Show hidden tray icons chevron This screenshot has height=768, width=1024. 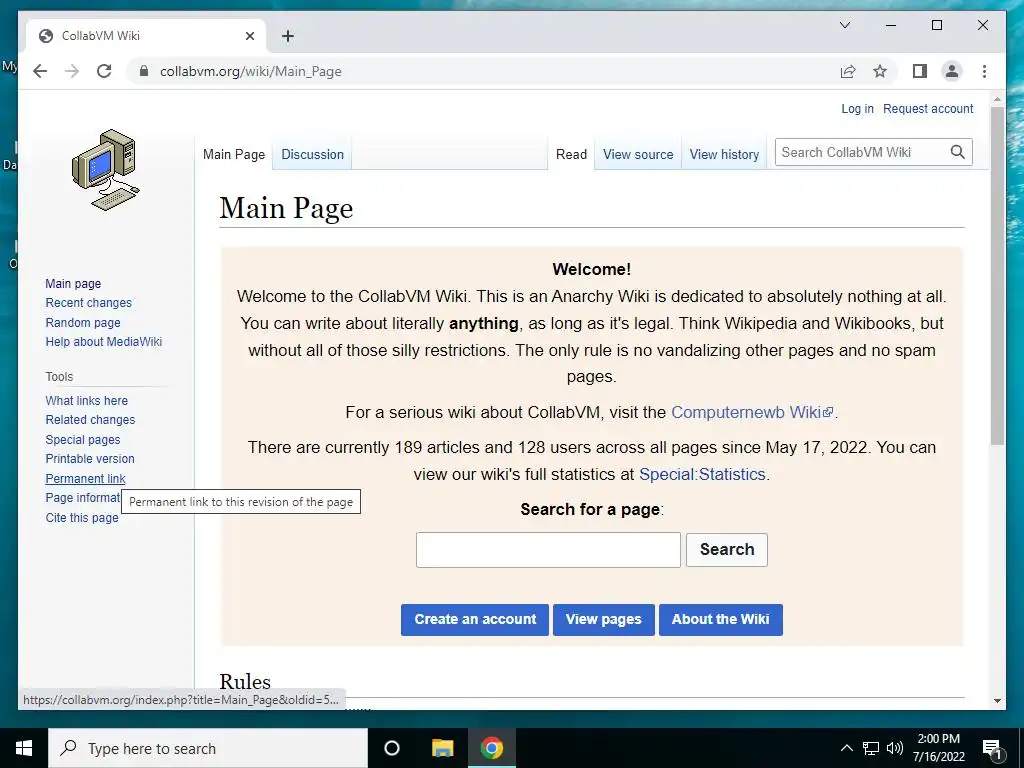point(846,748)
